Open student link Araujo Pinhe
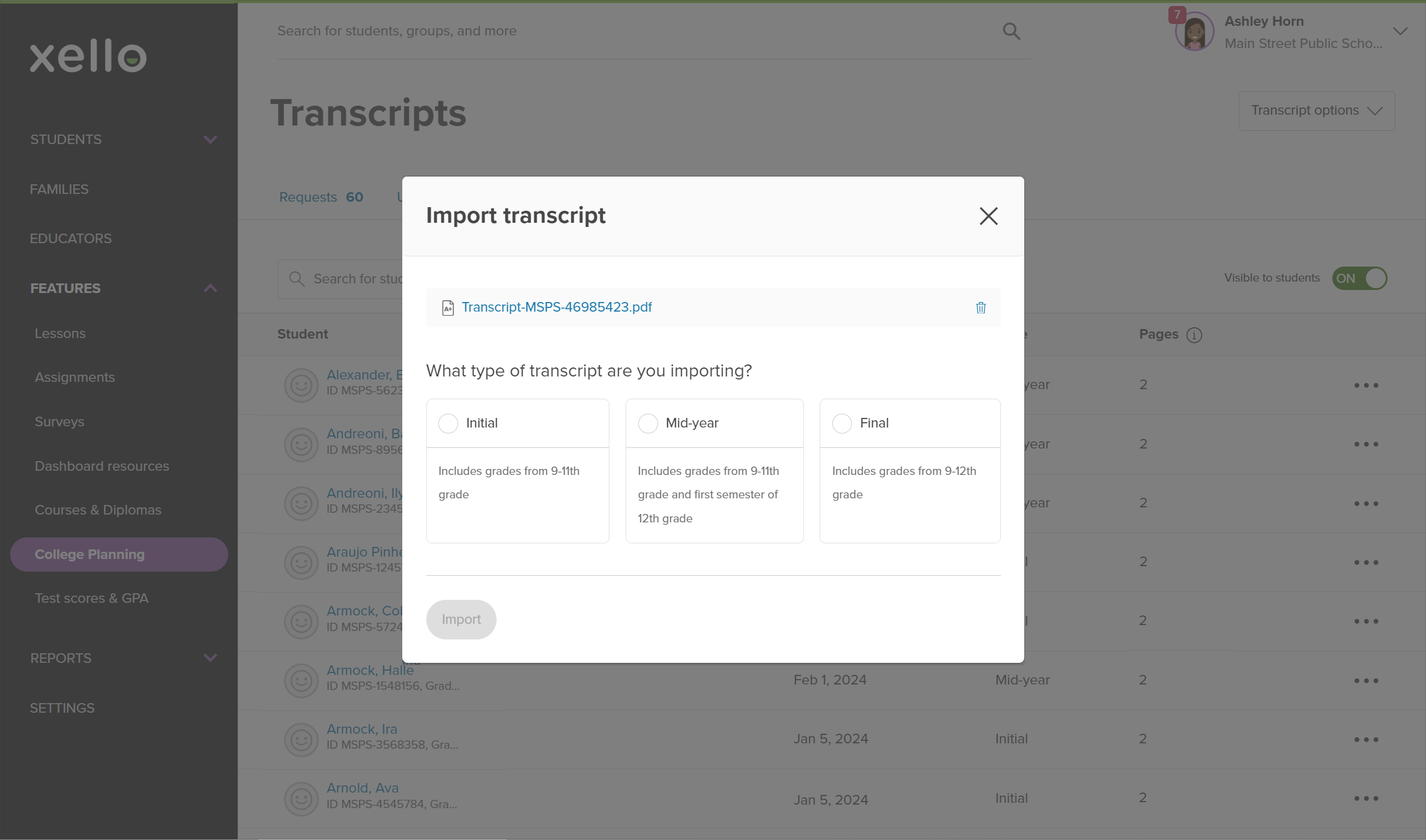1426x840 pixels. pos(364,552)
